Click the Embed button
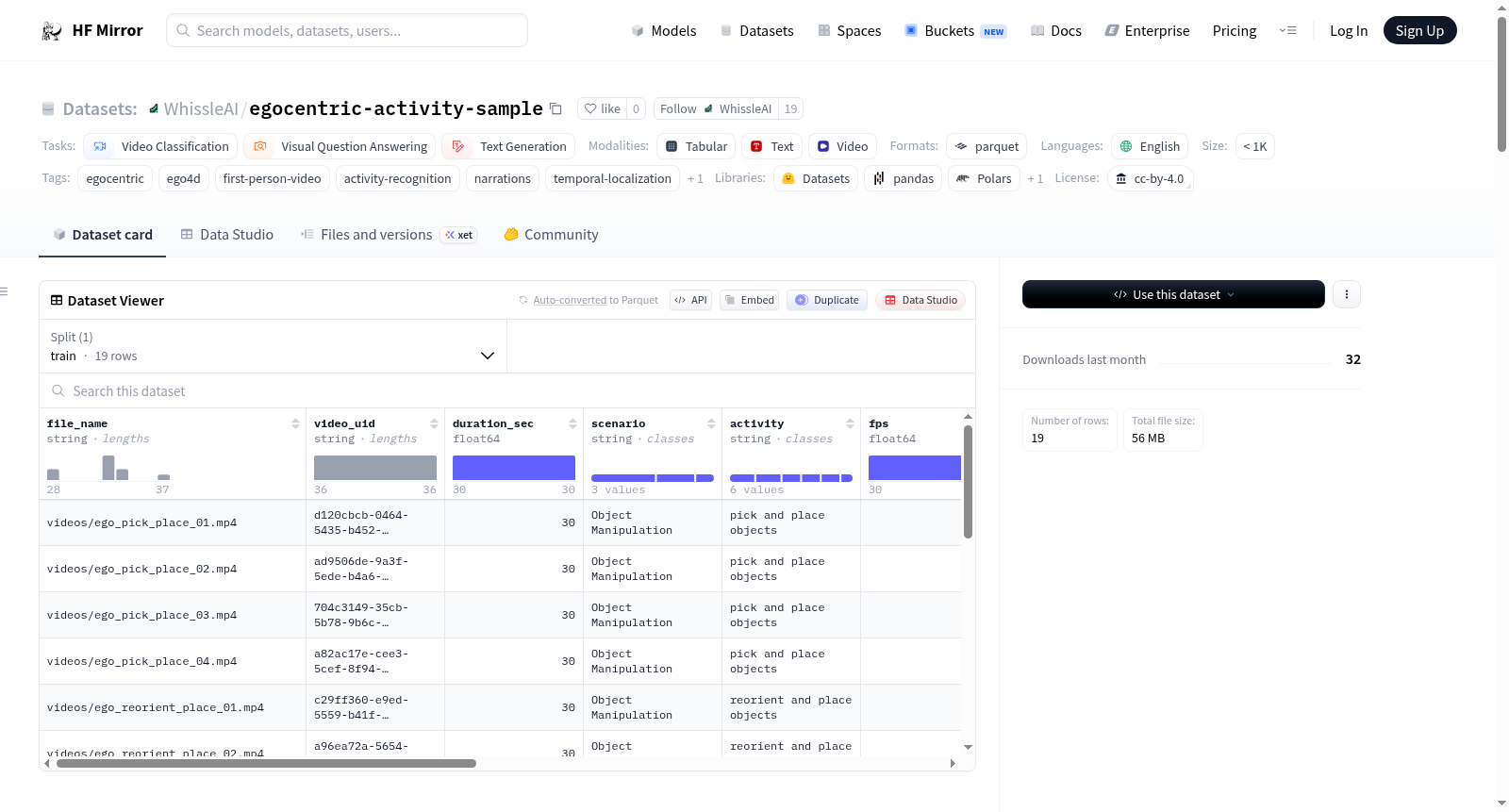The height and width of the screenshot is (812, 1509). 749,300
